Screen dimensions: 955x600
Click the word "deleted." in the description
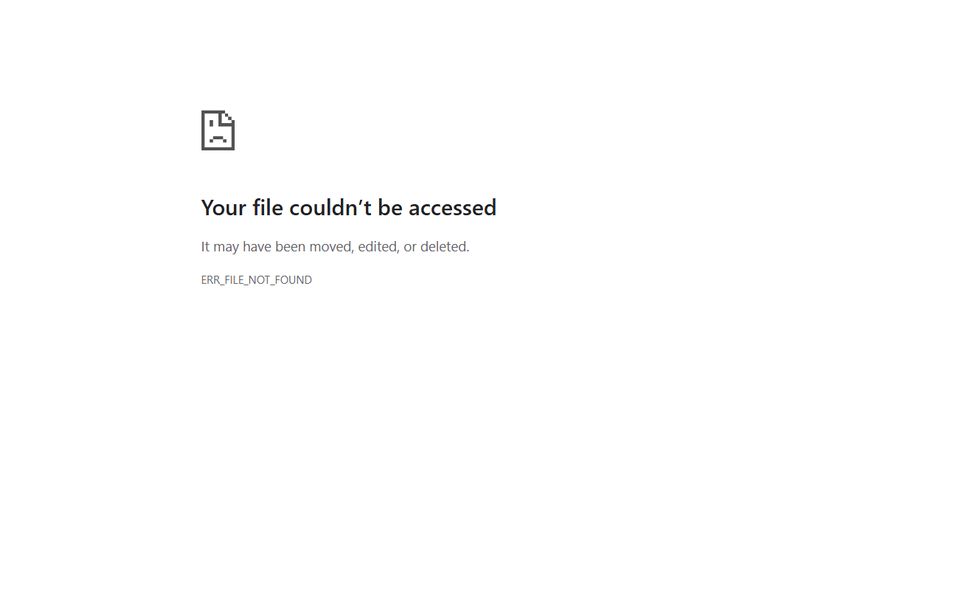pos(445,247)
